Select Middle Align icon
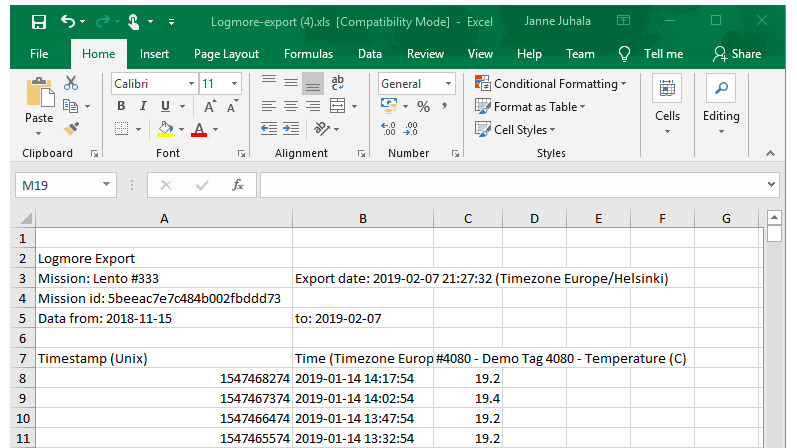Screen dimensions: 797x448 point(291,83)
